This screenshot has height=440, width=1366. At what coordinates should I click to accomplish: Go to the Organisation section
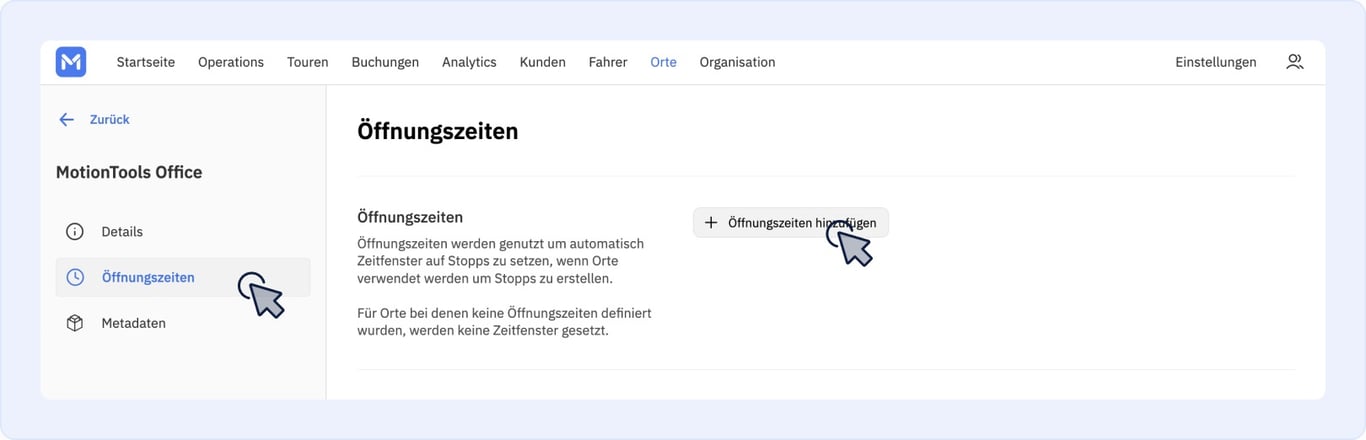(737, 62)
